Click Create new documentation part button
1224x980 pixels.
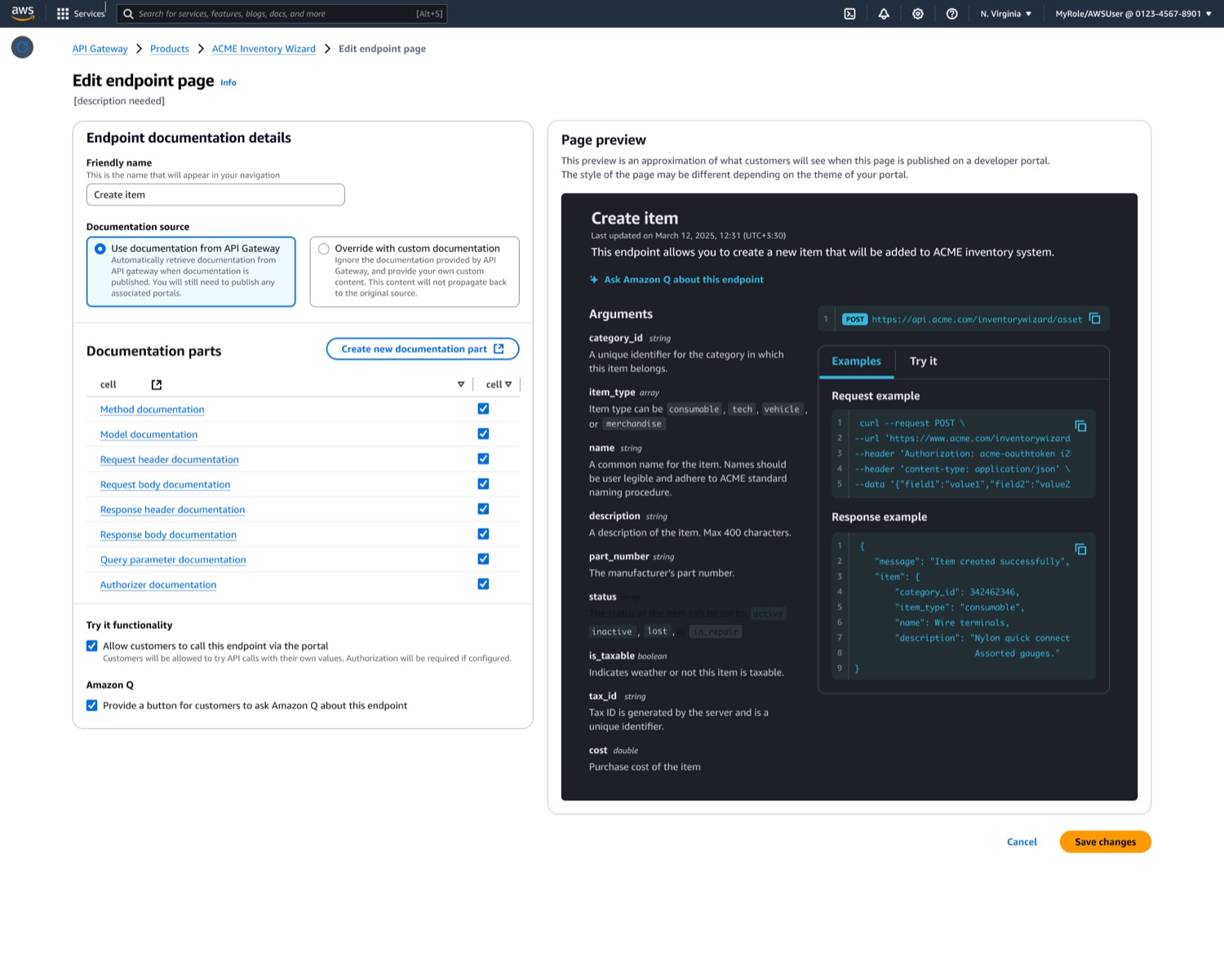click(423, 349)
